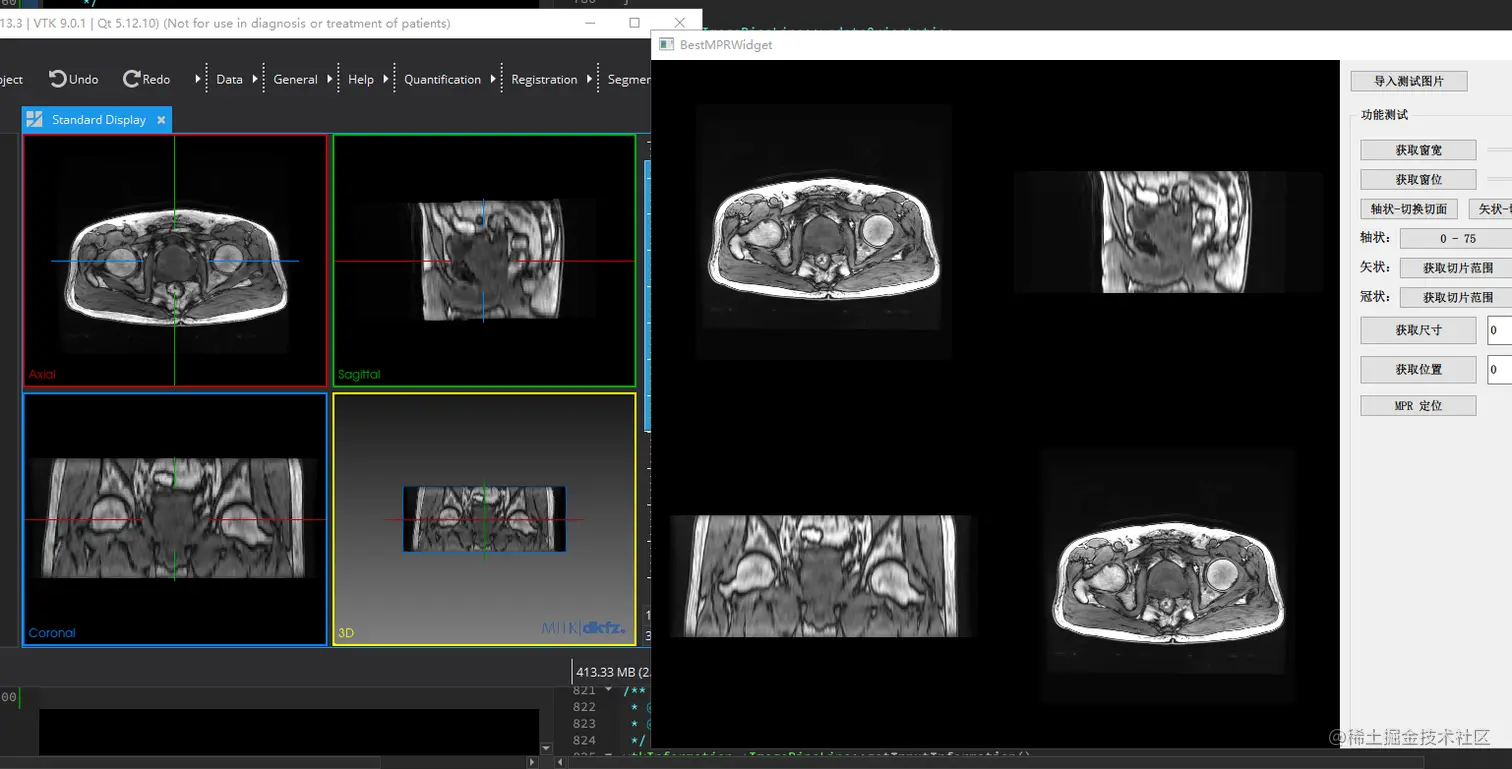Click the 冠状: label

1375,297
